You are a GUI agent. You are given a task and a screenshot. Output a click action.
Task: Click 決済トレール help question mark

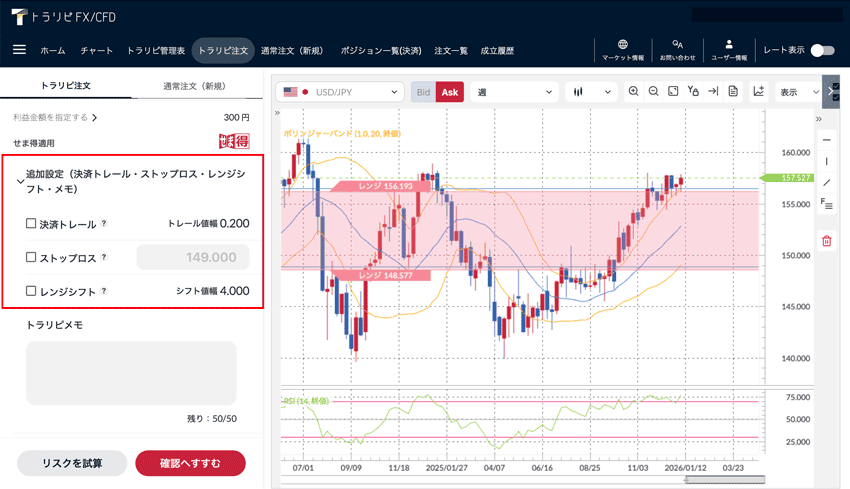104,223
